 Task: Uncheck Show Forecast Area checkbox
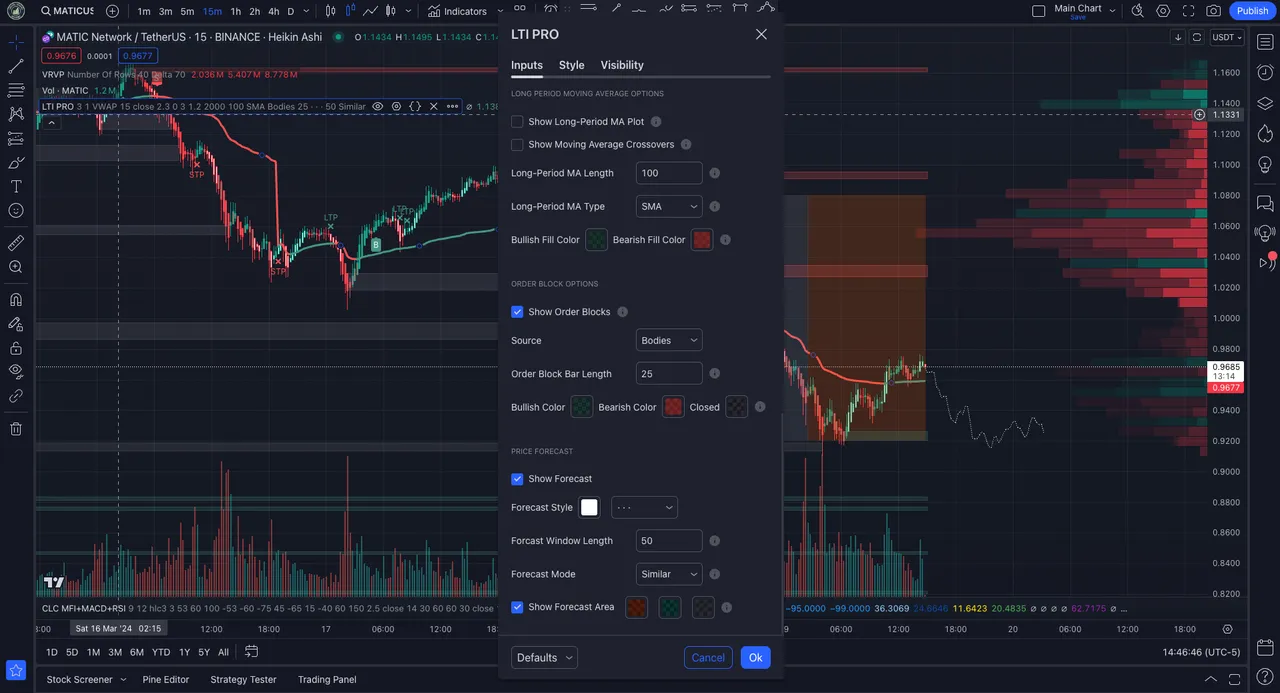coord(517,606)
